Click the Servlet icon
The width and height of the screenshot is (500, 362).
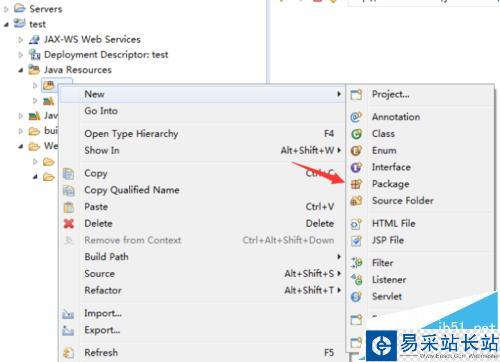[x=356, y=296]
